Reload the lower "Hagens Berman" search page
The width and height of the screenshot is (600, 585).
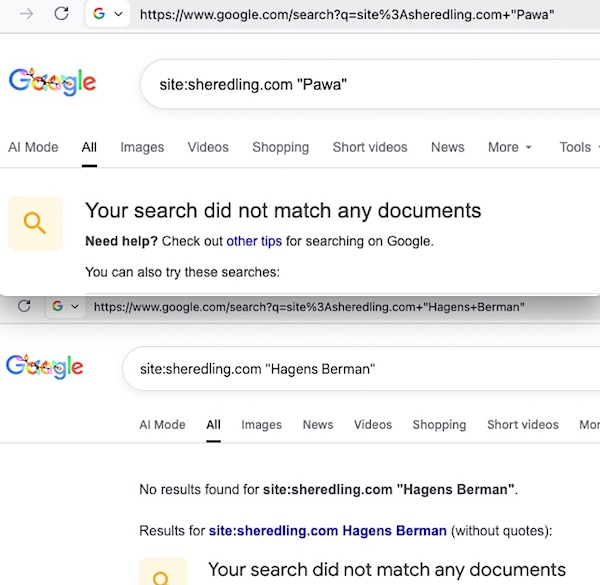(24, 306)
